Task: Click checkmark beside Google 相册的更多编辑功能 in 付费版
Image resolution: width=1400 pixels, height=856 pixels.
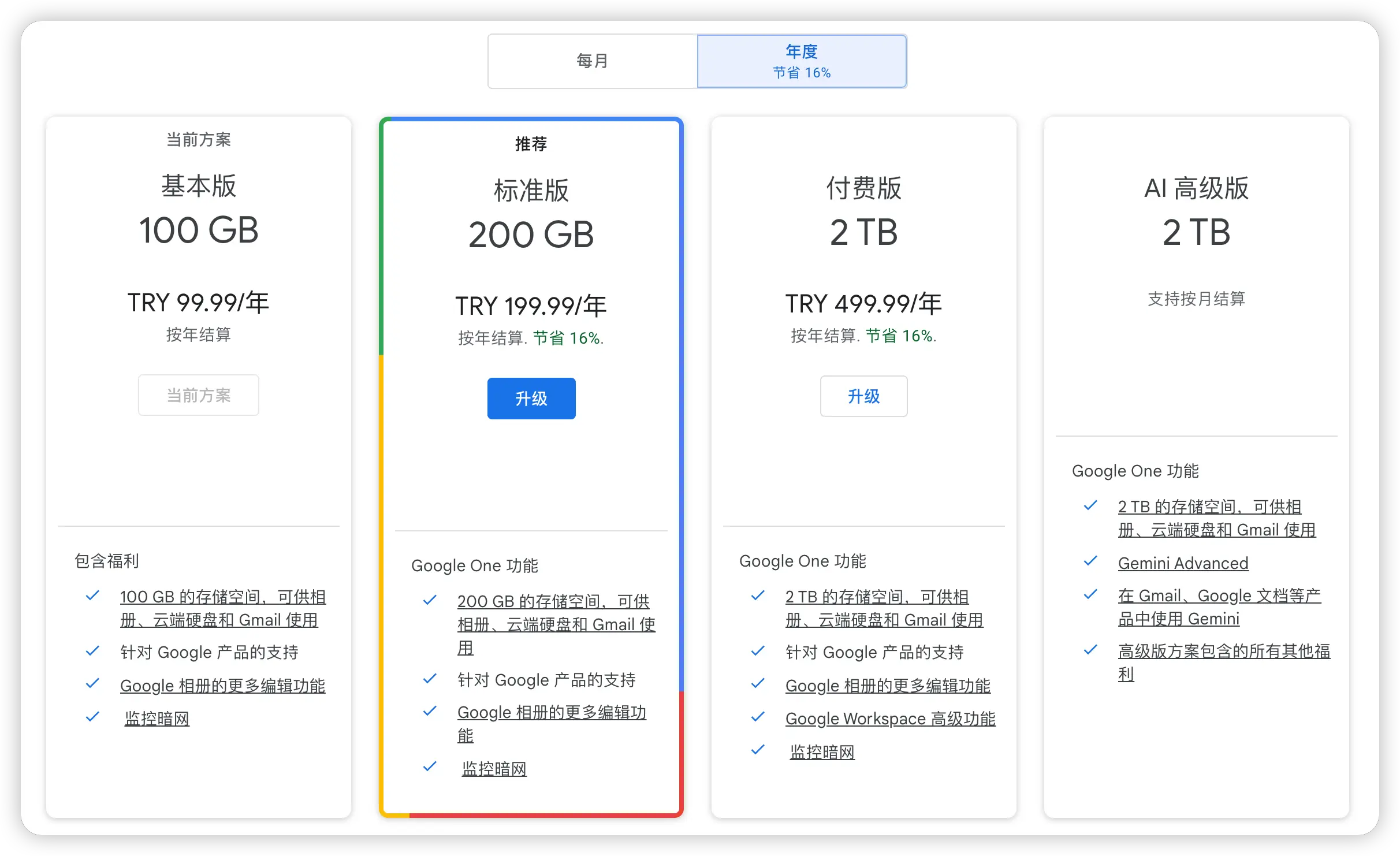Action: coord(758,683)
